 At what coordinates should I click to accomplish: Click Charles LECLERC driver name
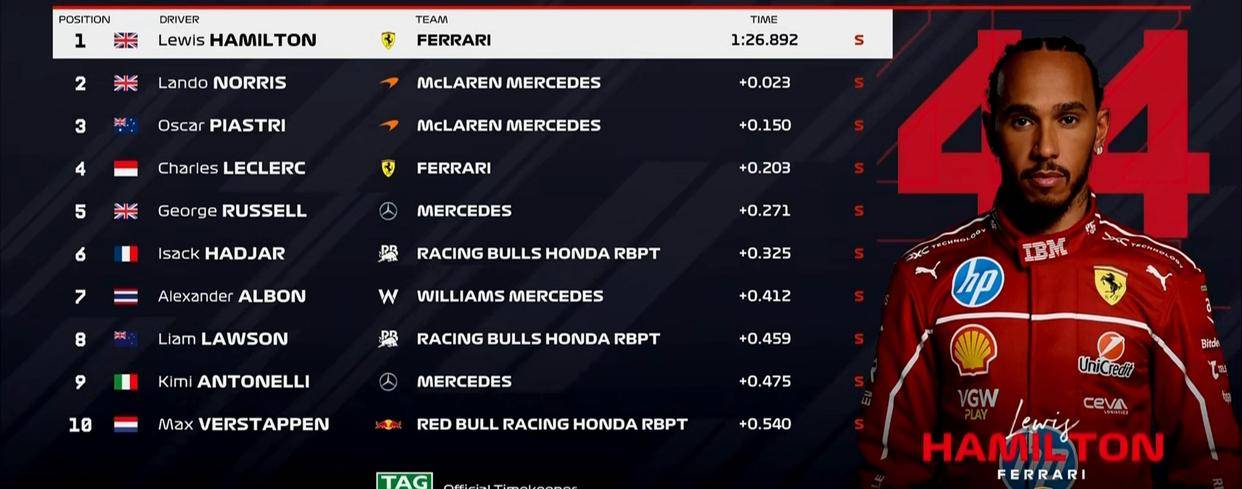tap(232, 168)
